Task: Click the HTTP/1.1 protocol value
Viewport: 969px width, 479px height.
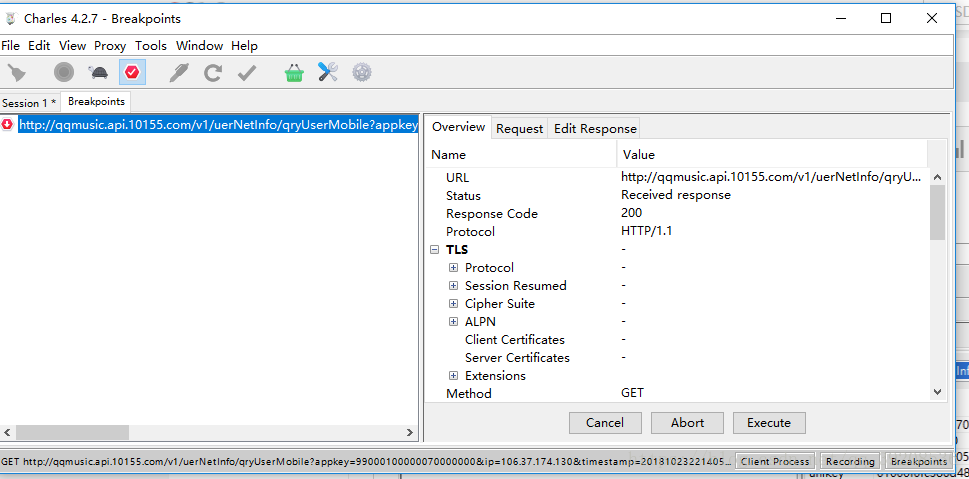Action: coord(647,231)
